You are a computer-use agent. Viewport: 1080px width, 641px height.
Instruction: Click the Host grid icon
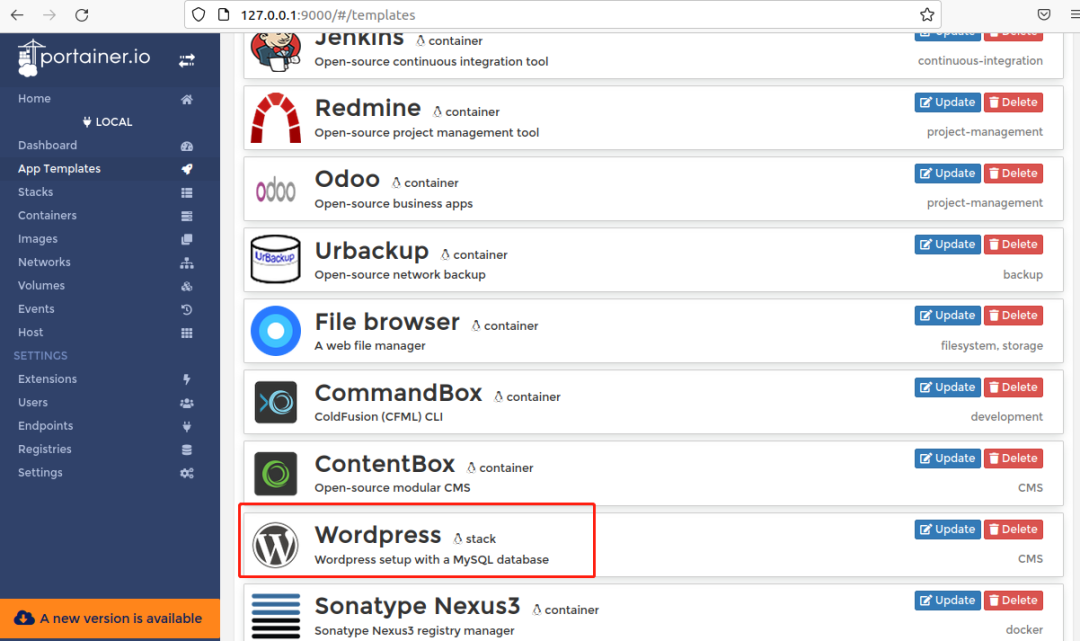coord(187,333)
